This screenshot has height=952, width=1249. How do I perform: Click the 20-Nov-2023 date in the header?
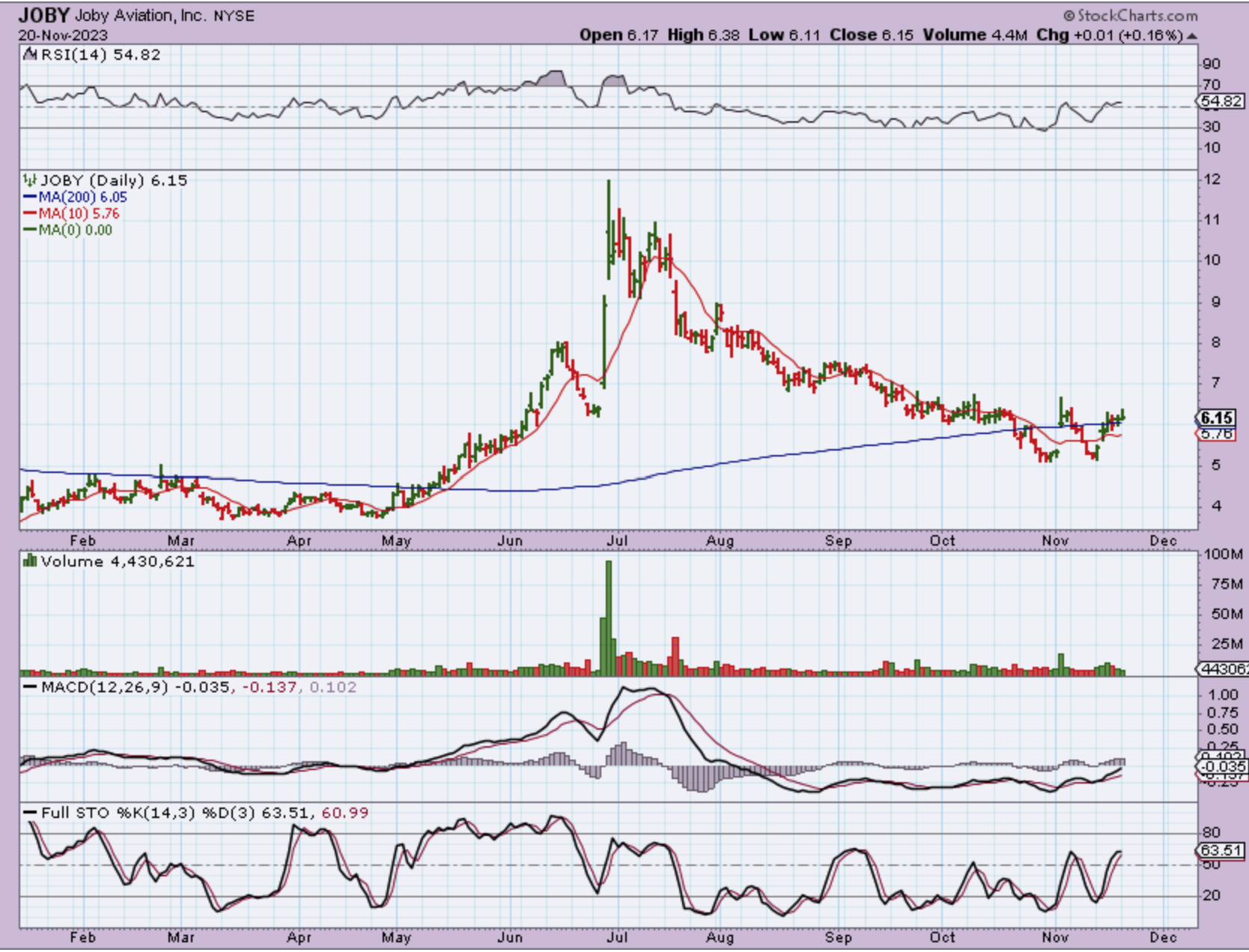[x=63, y=35]
